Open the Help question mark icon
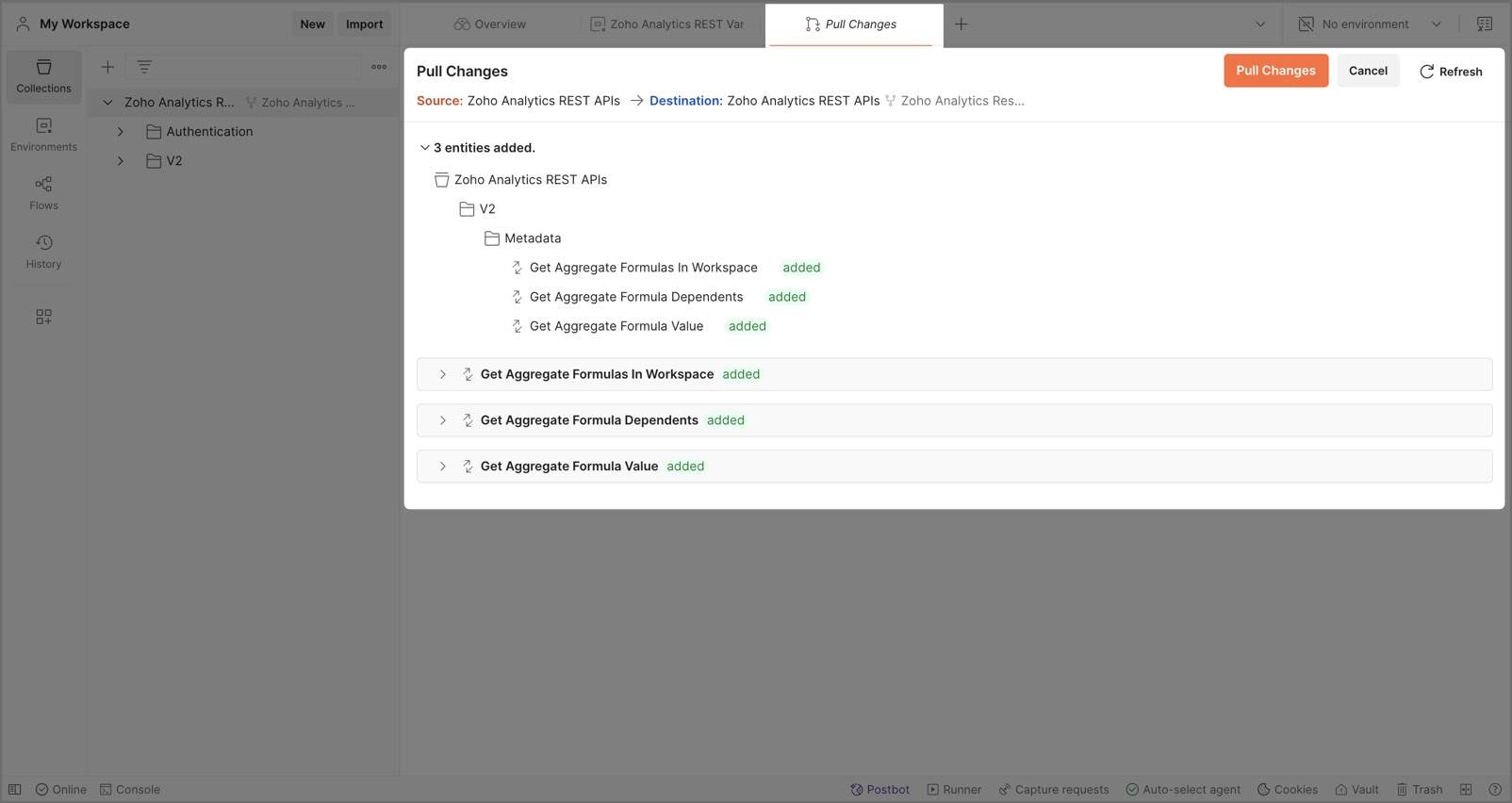This screenshot has width=1512, height=803. [1495, 790]
